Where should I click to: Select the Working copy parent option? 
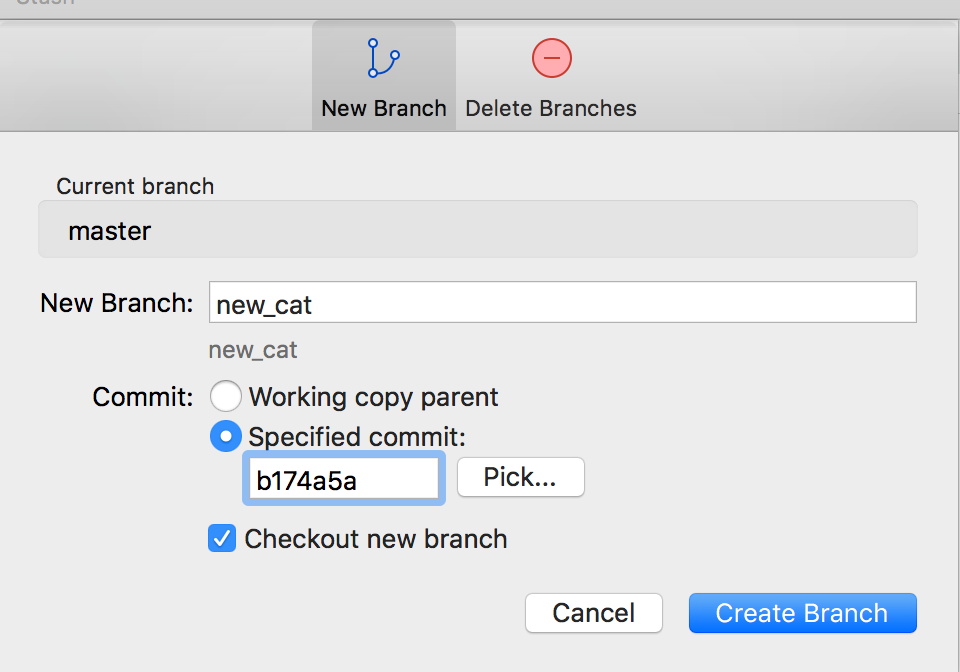(226, 396)
